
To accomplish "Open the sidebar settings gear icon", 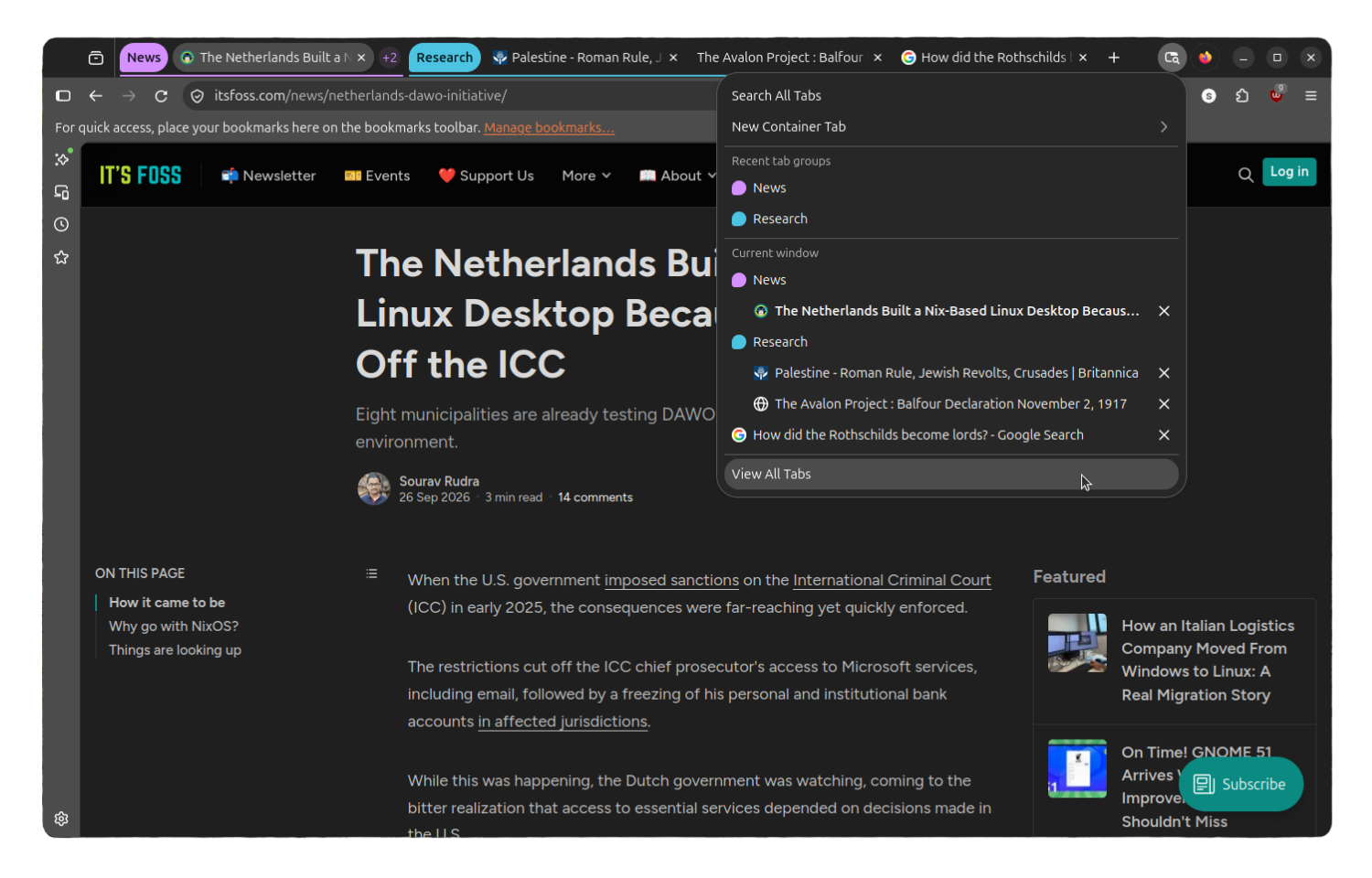I will [x=62, y=819].
